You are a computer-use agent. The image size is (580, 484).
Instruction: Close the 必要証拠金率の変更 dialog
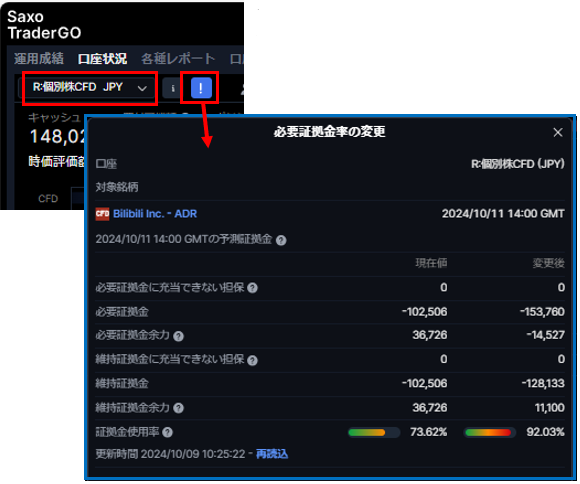click(x=557, y=132)
